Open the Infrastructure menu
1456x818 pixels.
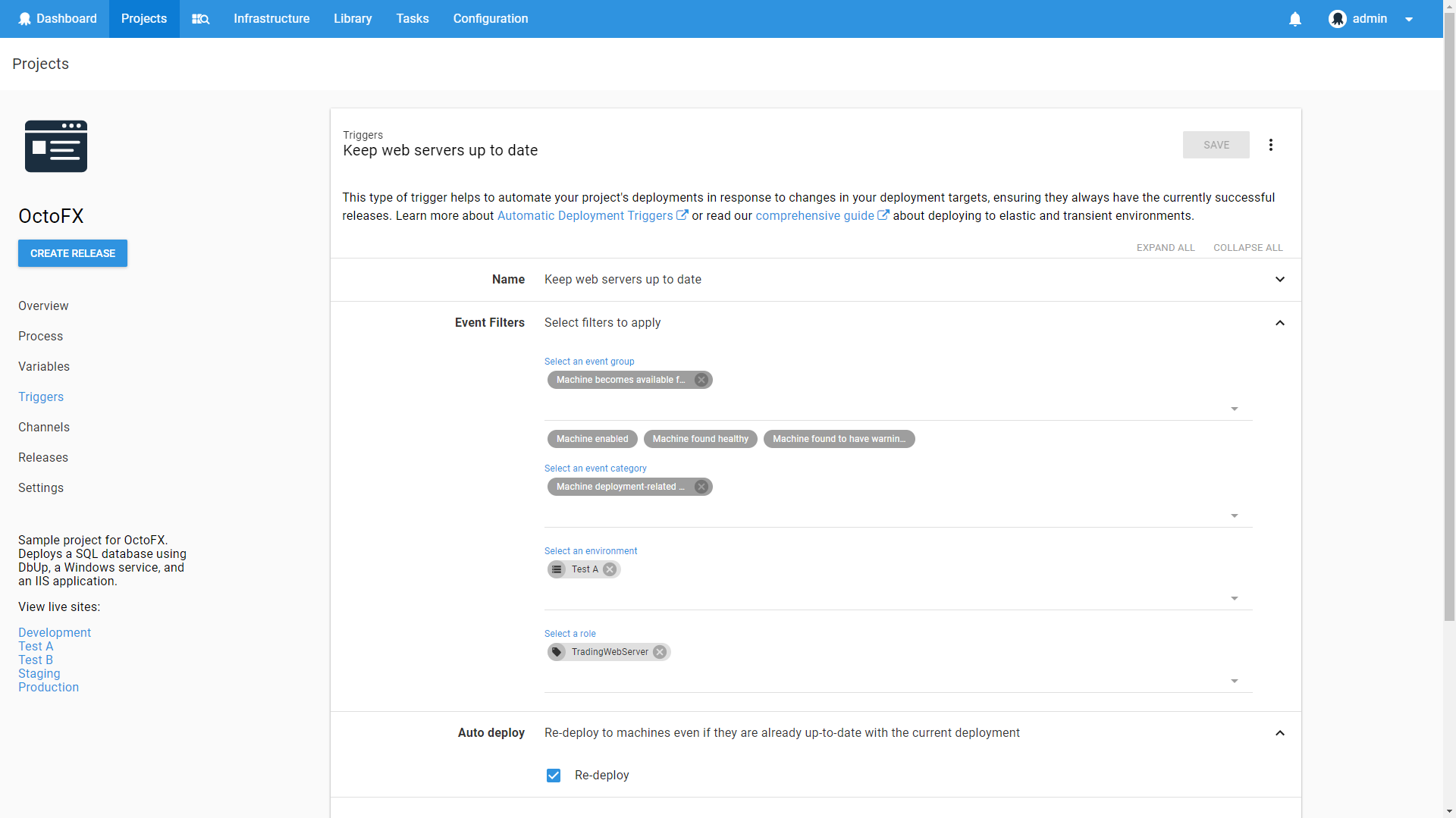coord(271,19)
